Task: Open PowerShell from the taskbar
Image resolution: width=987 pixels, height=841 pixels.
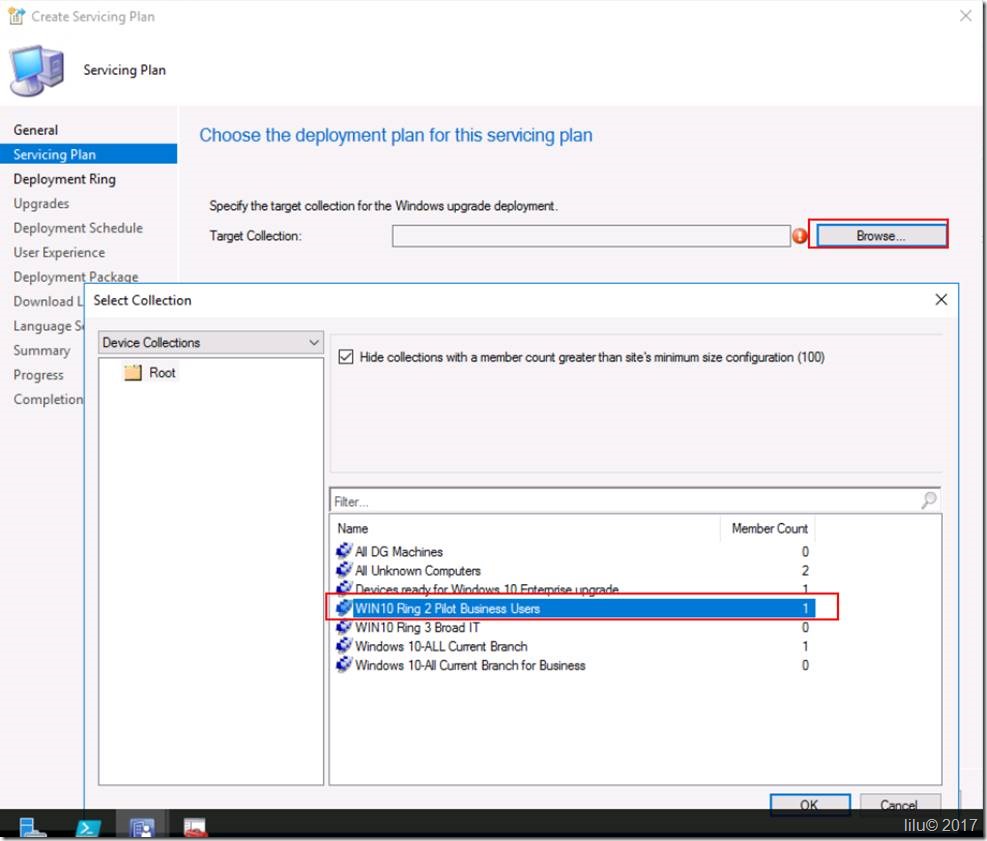Action: (87, 827)
